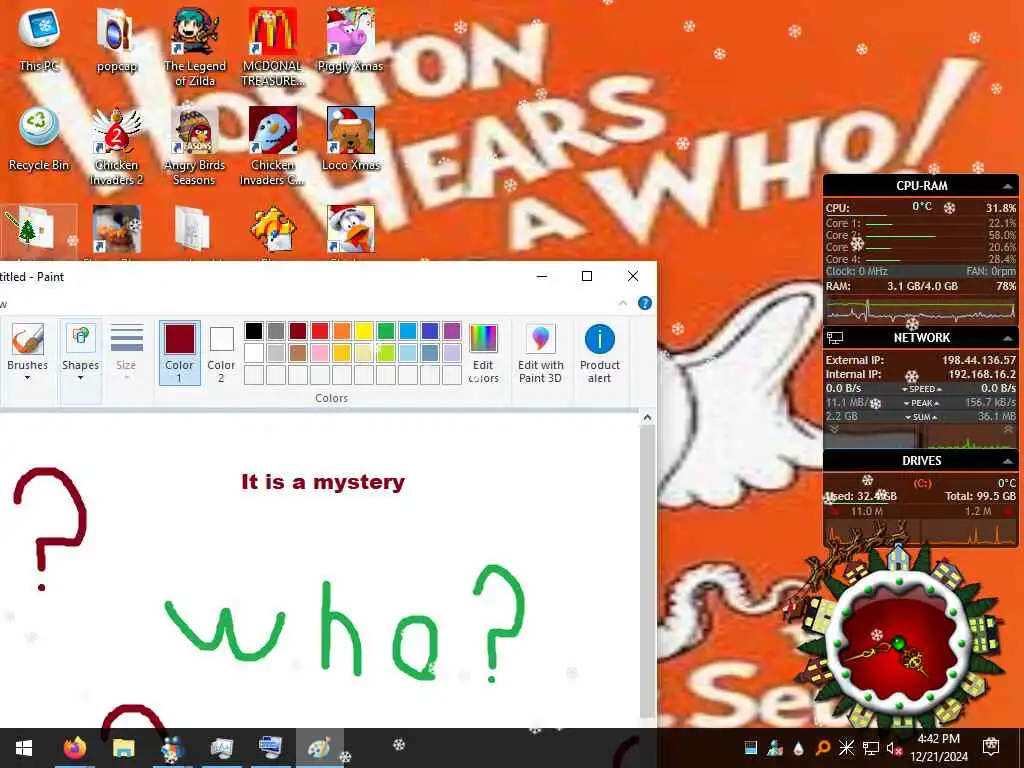The height and width of the screenshot is (768, 1024).
Task: Click the Internal IP value 192.168.16.2
Action: (x=982, y=374)
